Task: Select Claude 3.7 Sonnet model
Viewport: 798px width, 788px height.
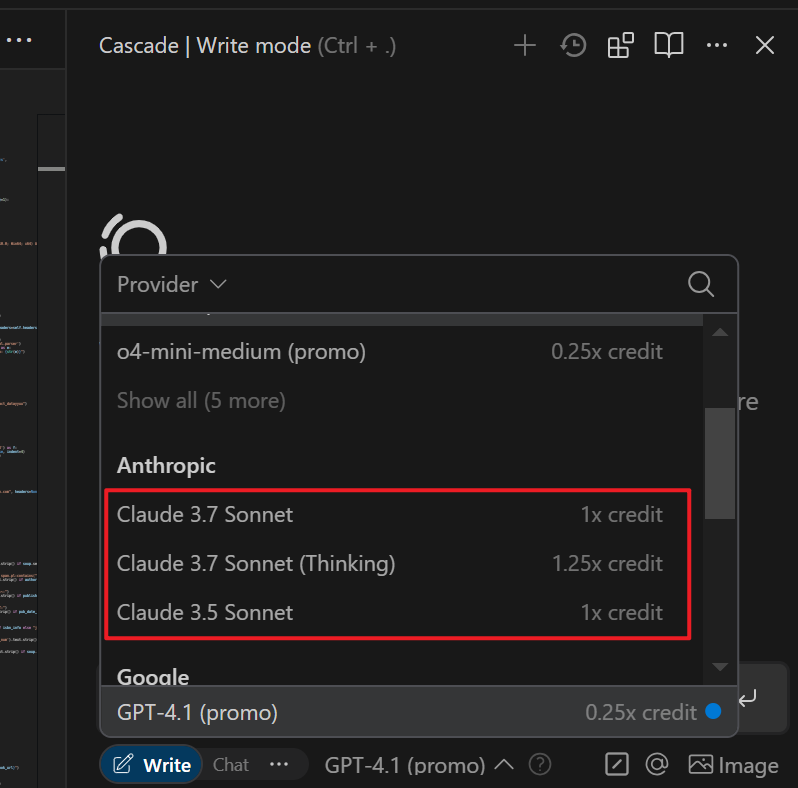Action: pyautogui.click(x=389, y=515)
